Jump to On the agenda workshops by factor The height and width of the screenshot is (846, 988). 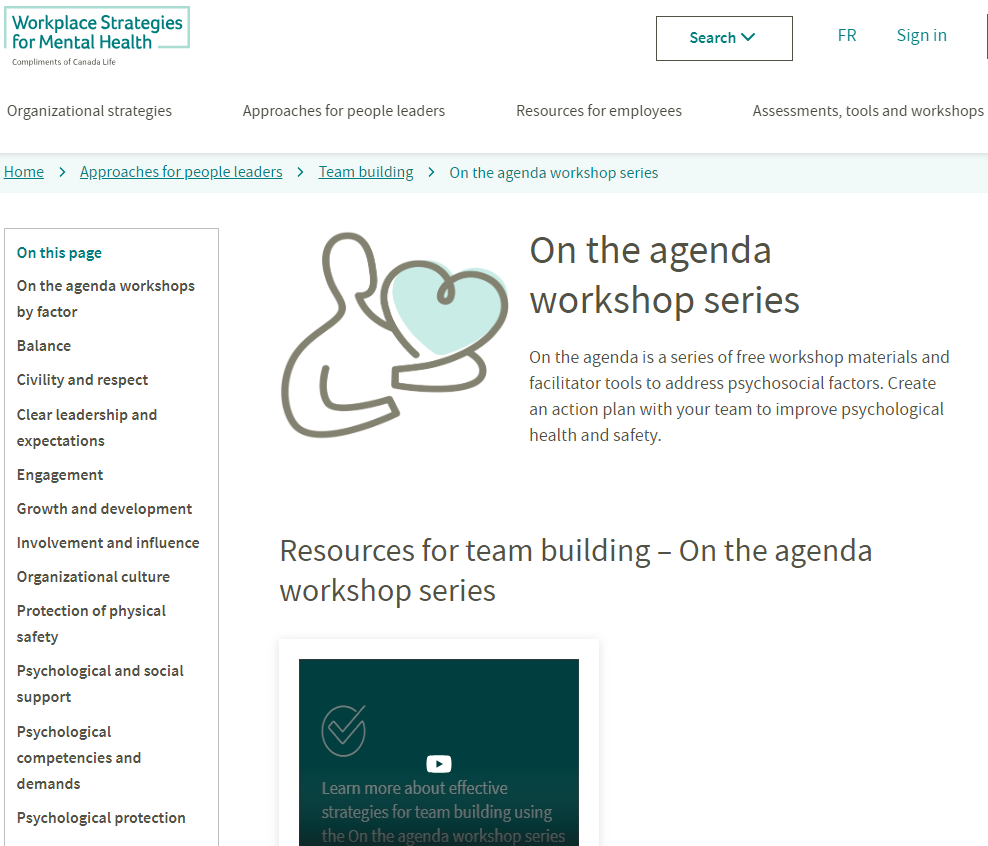(x=105, y=299)
